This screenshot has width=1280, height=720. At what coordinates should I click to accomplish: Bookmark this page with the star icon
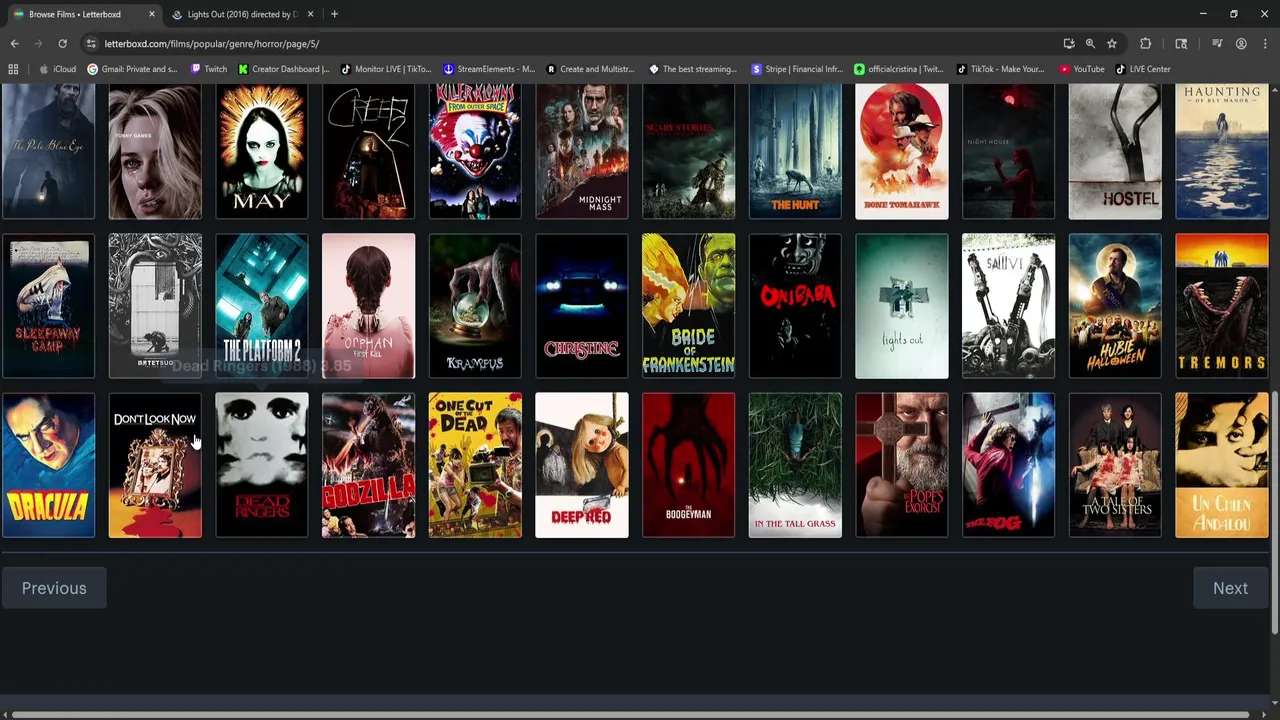pos(1111,44)
